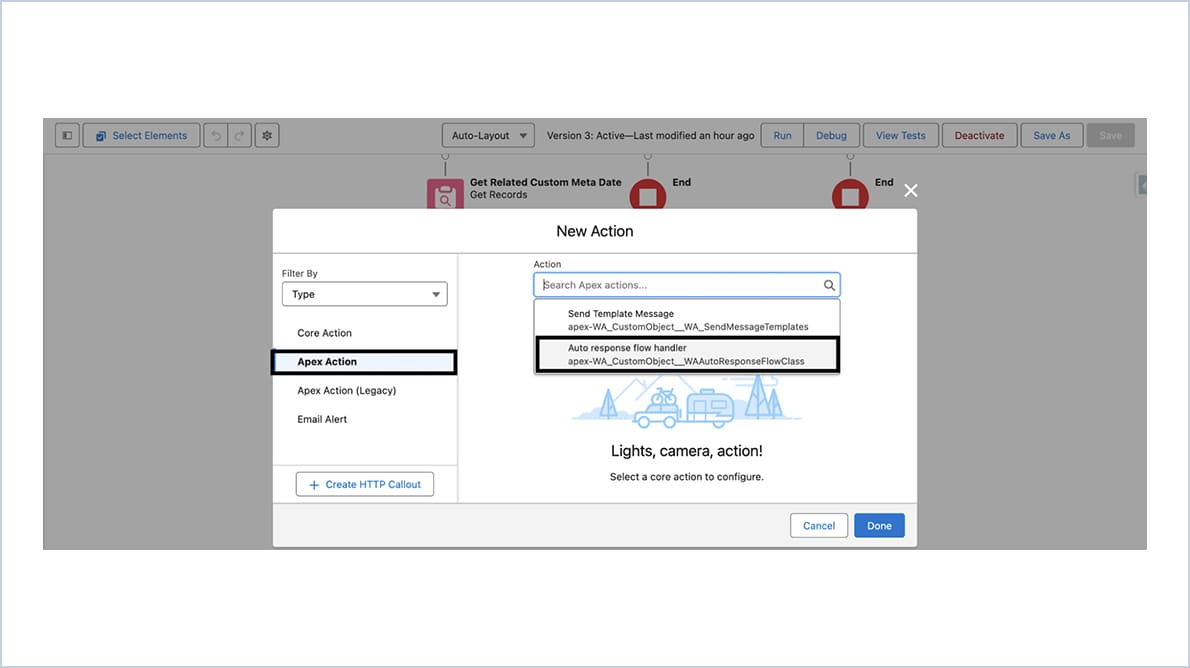1190x668 pixels.
Task: Select the Auto response flow handler option
Action: 686,354
